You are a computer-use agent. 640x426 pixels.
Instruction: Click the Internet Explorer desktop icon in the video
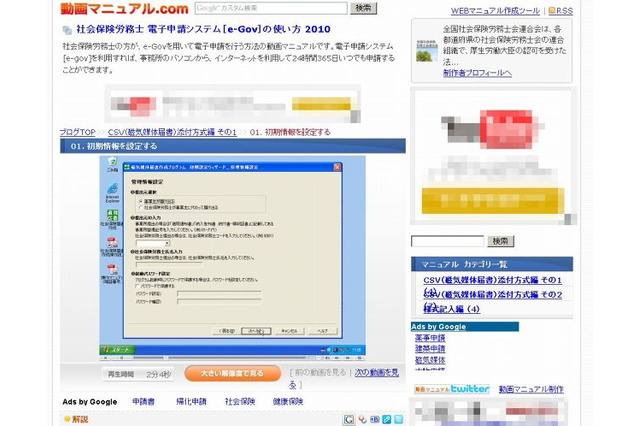tap(112, 189)
